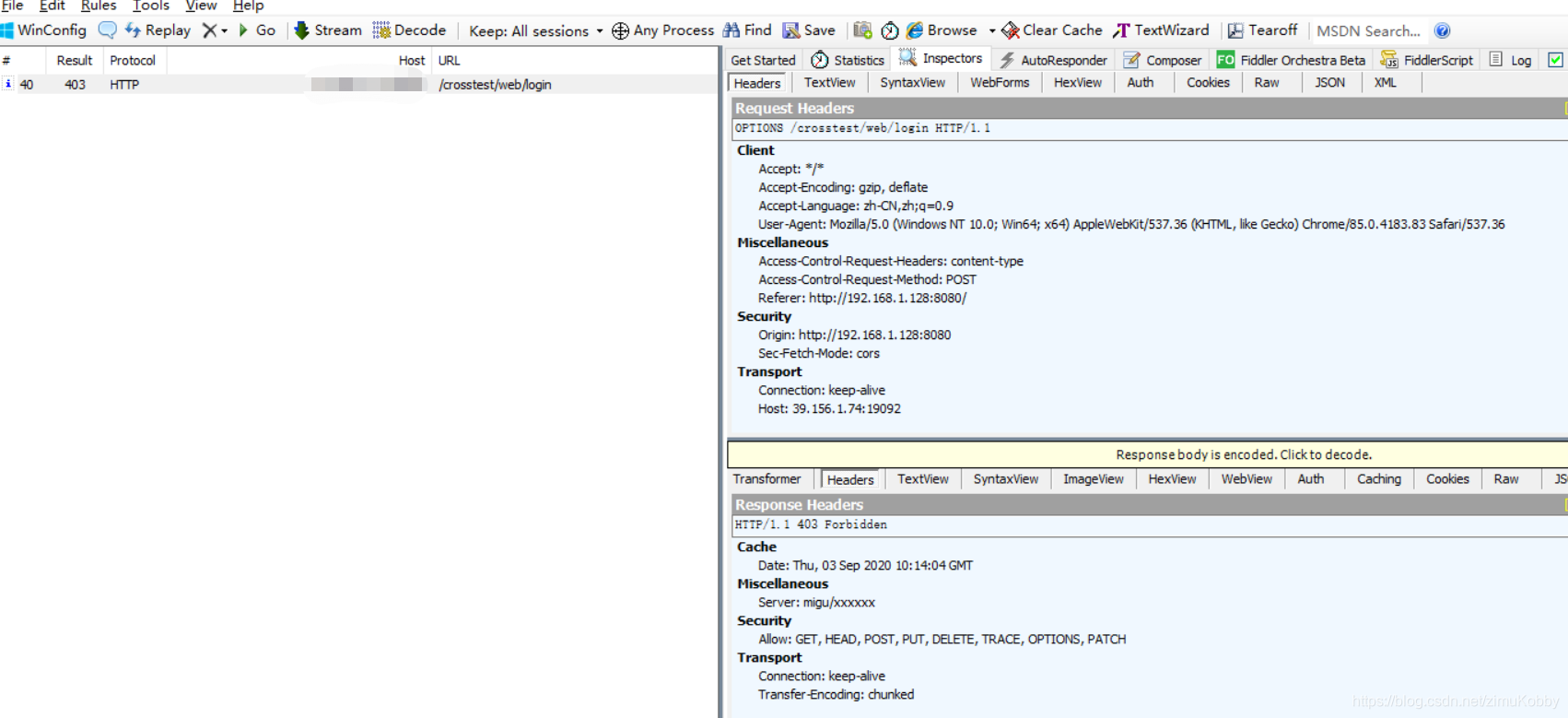Click the Access-Control-Request-Method: POST line

(867, 279)
